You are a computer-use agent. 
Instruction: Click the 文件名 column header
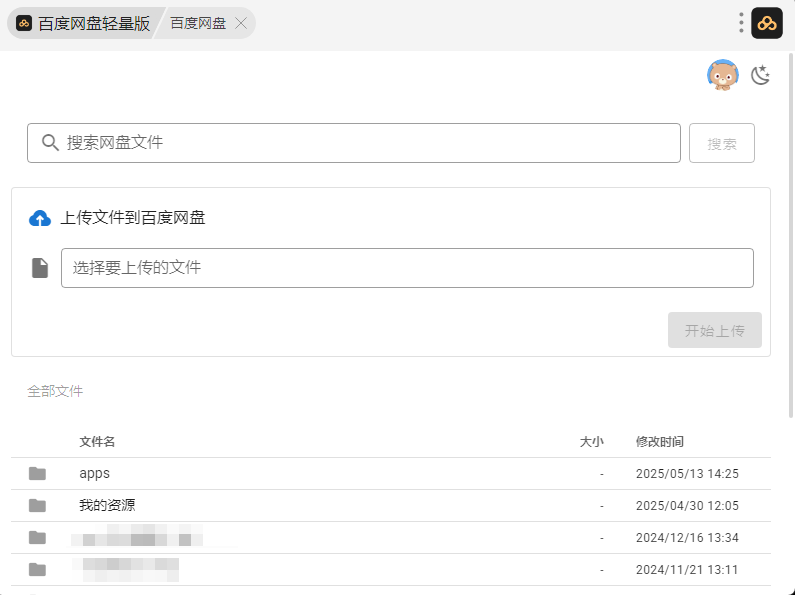click(x=97, y=441)
